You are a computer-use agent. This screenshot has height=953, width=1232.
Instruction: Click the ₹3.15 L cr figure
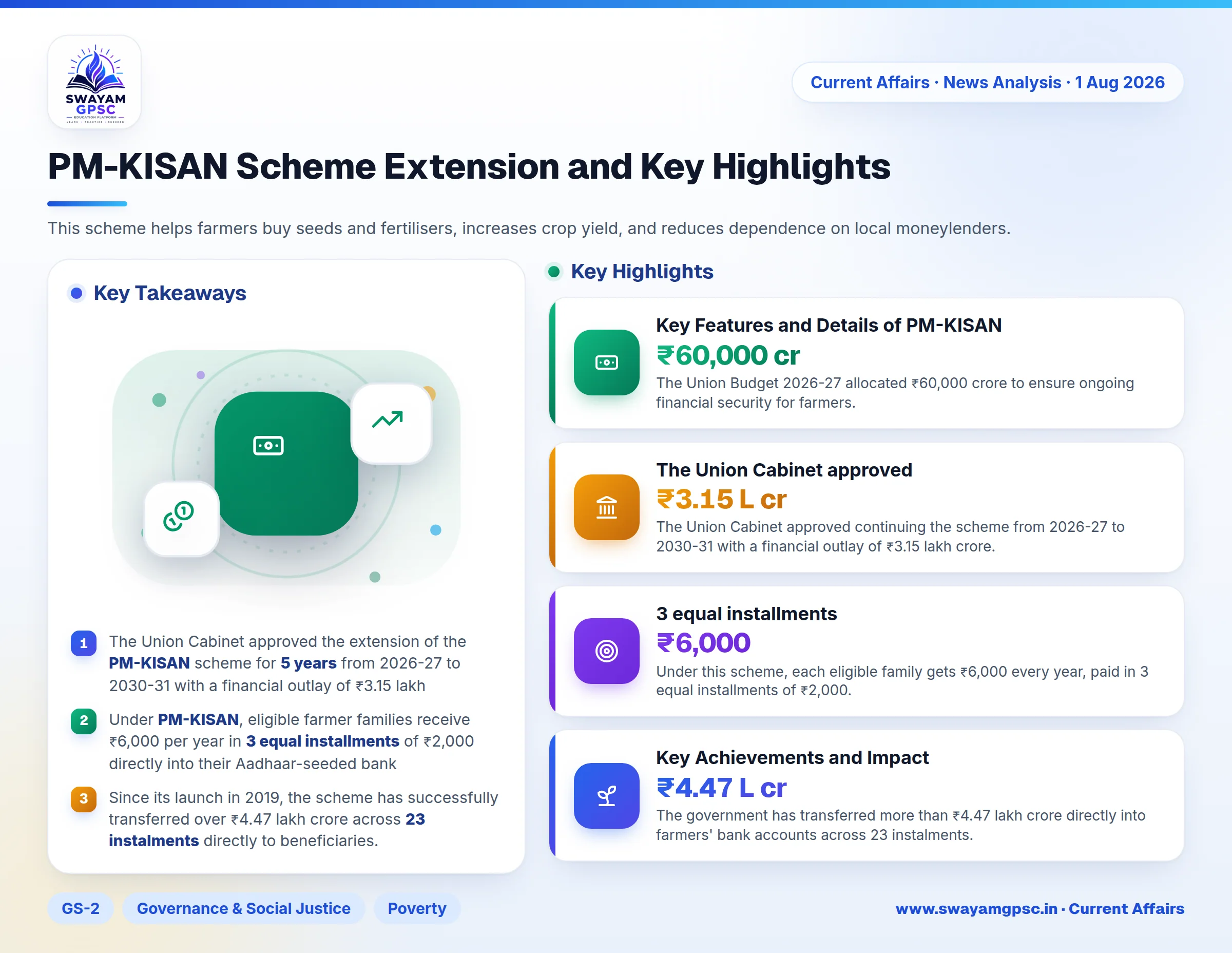pyautogui.click(x=721, y=500)
